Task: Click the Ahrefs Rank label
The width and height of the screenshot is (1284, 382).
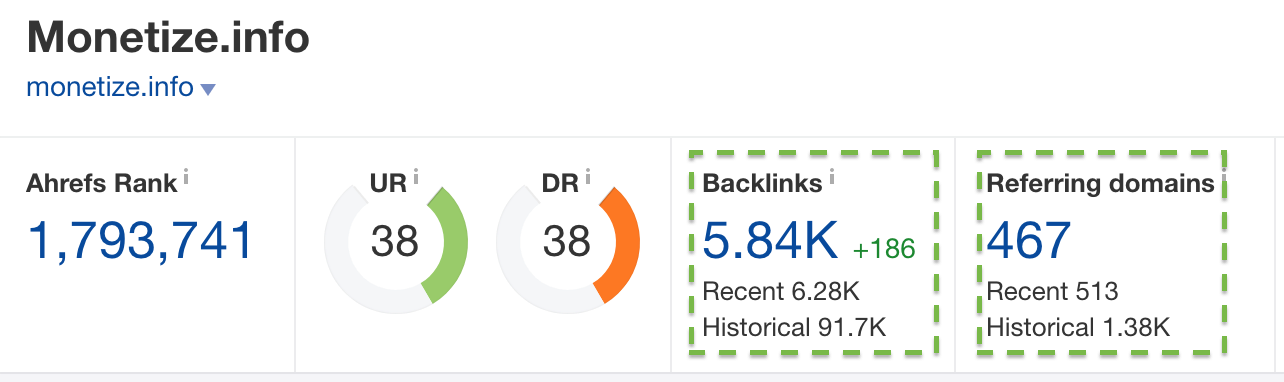Action: 102,184
